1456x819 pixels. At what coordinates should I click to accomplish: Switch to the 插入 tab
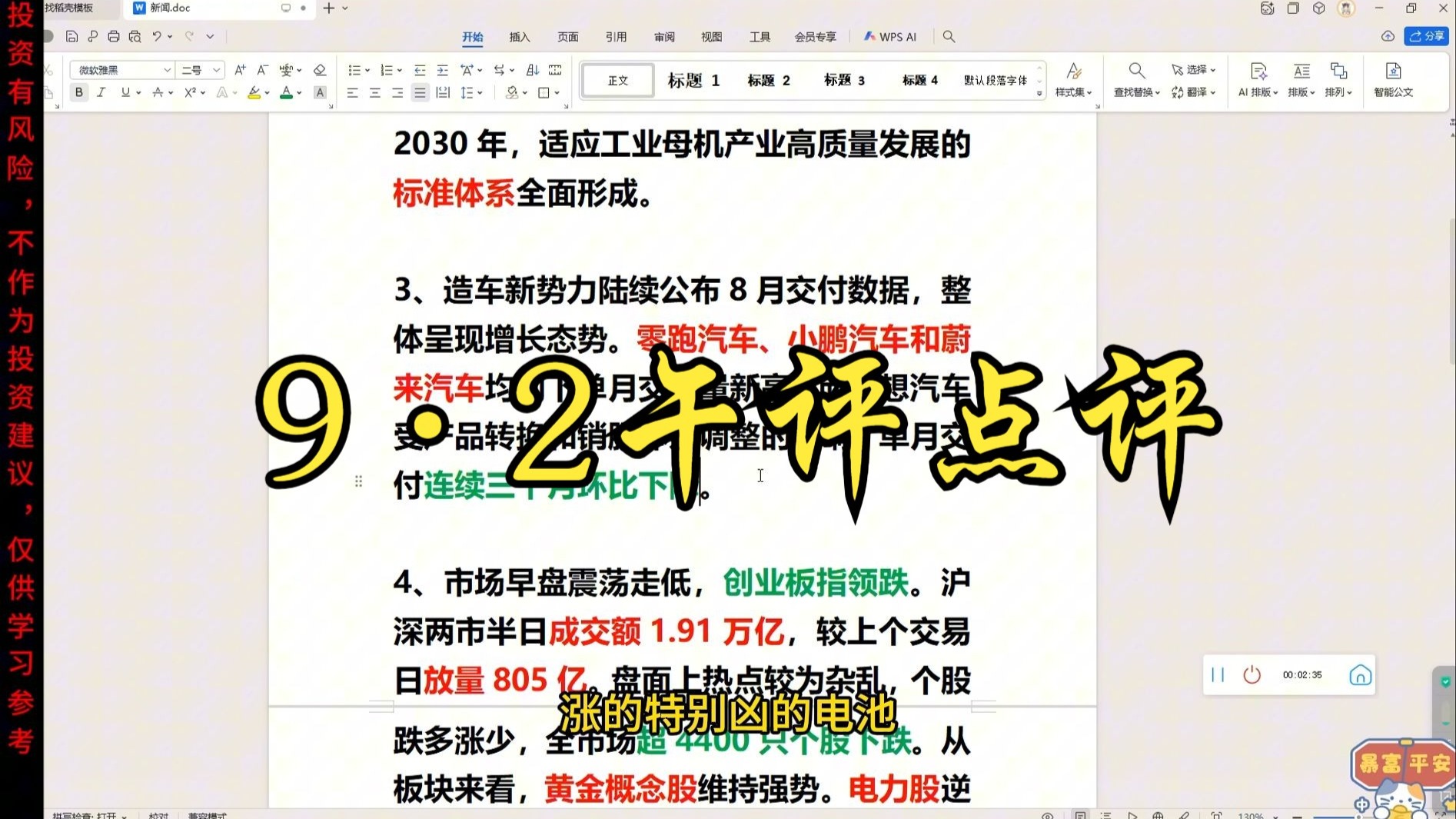(x=520, y=37)
